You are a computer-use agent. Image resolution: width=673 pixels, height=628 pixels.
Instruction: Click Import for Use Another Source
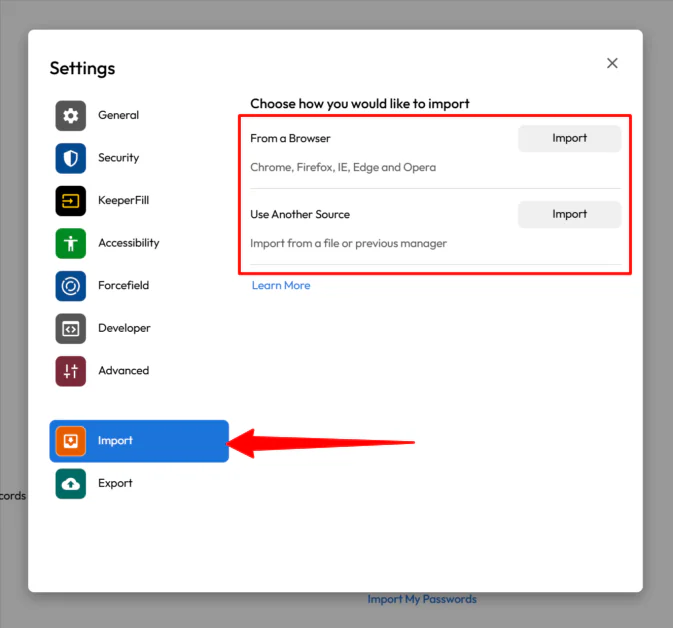click(569, 214)
